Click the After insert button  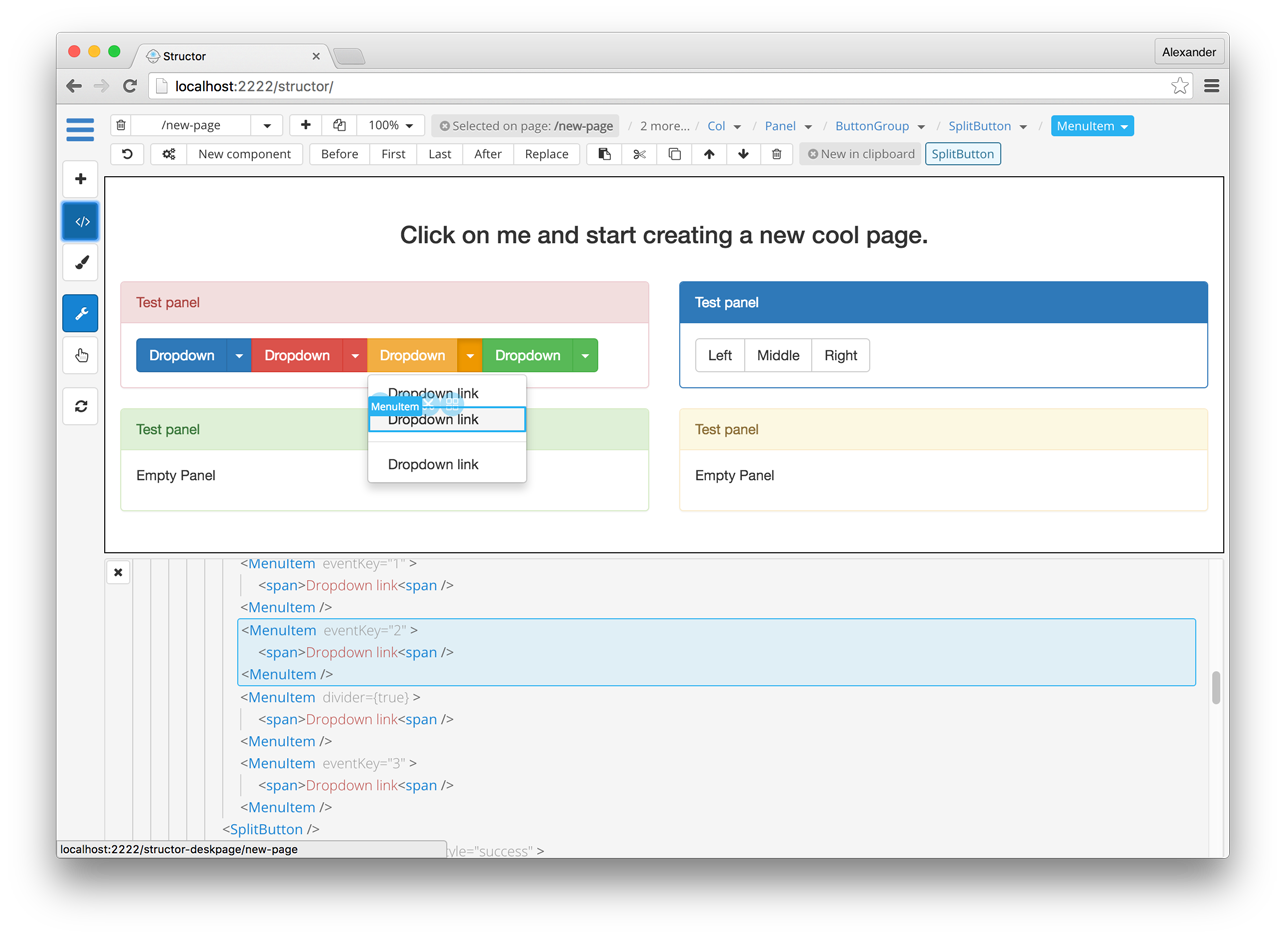click(x=488, y=154)
